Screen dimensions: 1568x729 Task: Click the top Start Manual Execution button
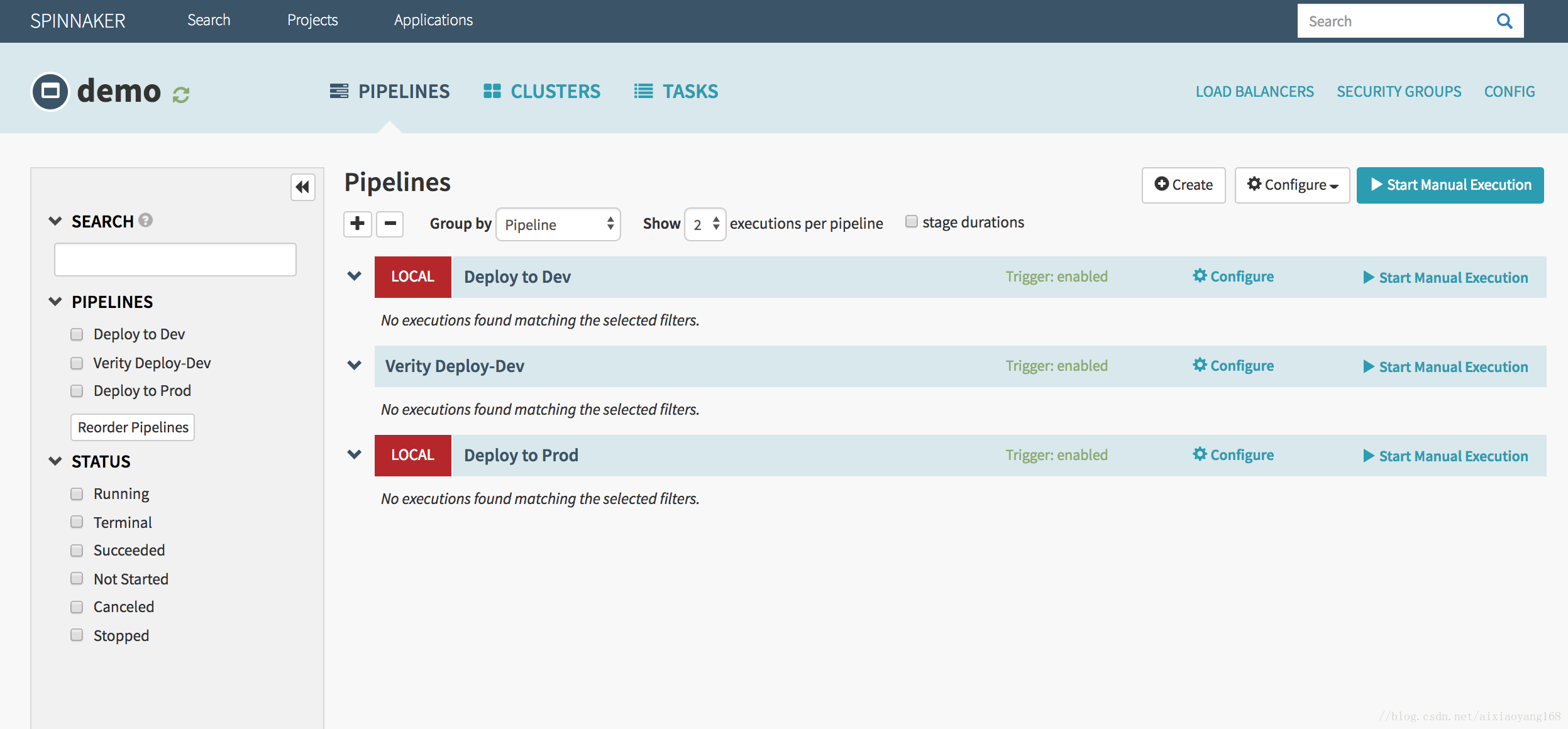coord(1450,185)
